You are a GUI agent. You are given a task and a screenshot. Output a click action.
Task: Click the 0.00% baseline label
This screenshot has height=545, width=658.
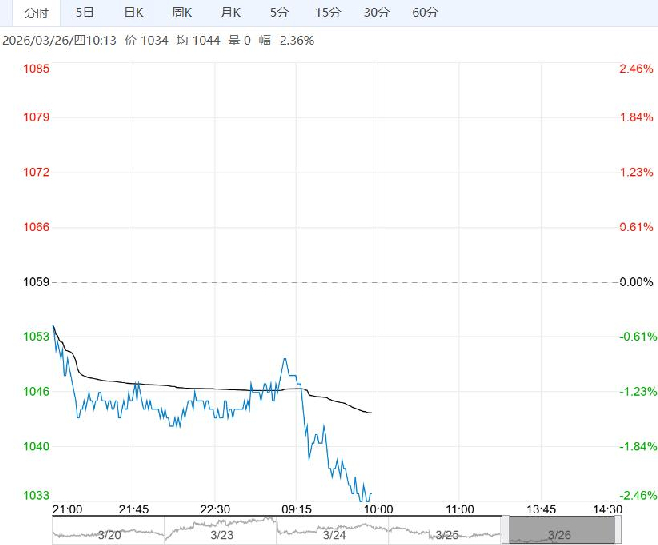pyautogui.click(x=636, y=282)
